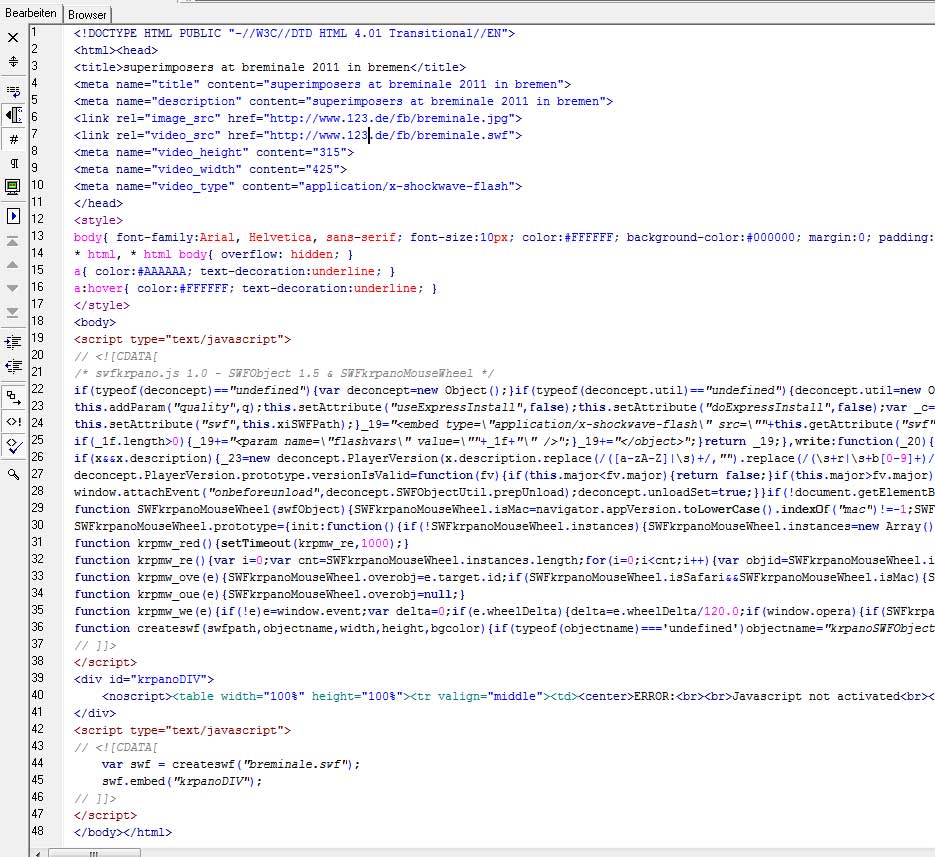This screenshot has height=857, width=935.
Task: Click the breminale.swf string in createswf call
Action: (x=299, y=764)
